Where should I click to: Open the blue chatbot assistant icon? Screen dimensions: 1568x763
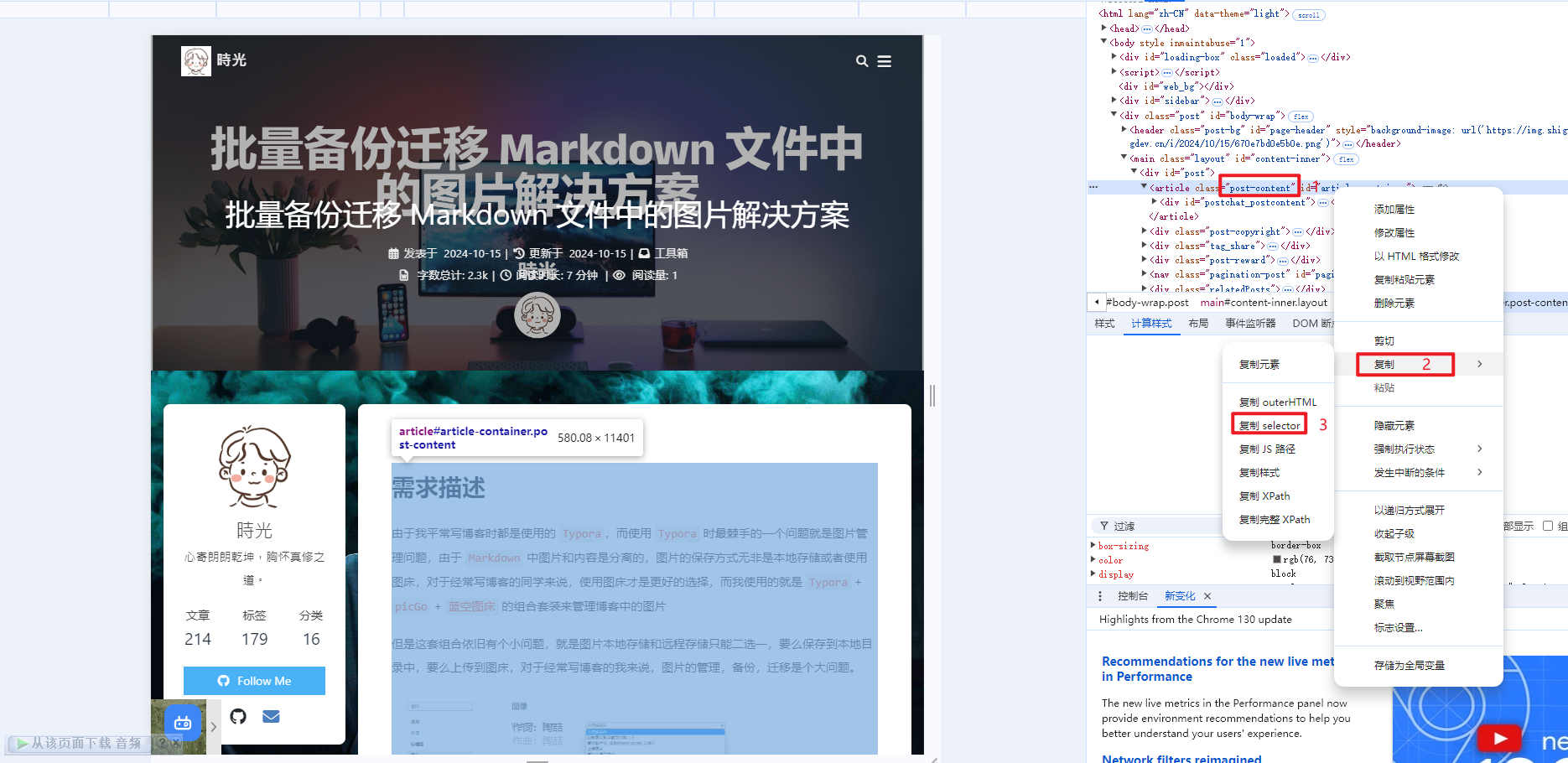click(183, 722)
